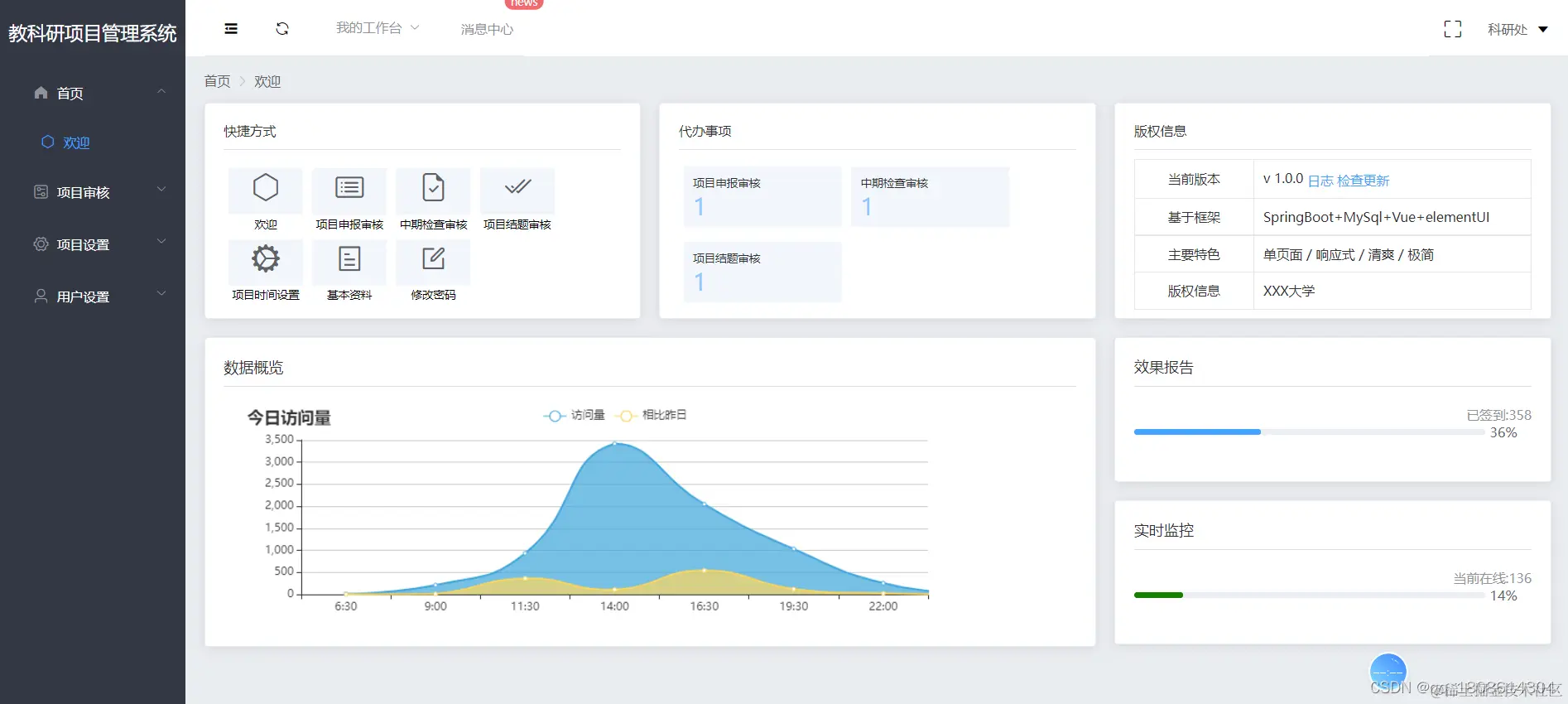
Task: Open the 科研处 user dropdown
Action: (x=1517, y=30)
